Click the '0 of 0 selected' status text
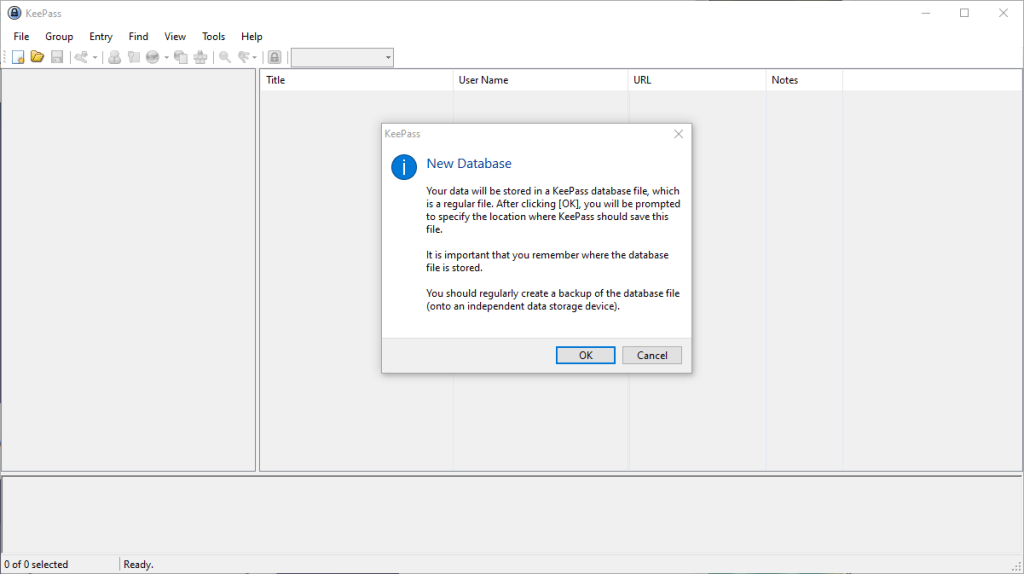 (x=36, y=564)
